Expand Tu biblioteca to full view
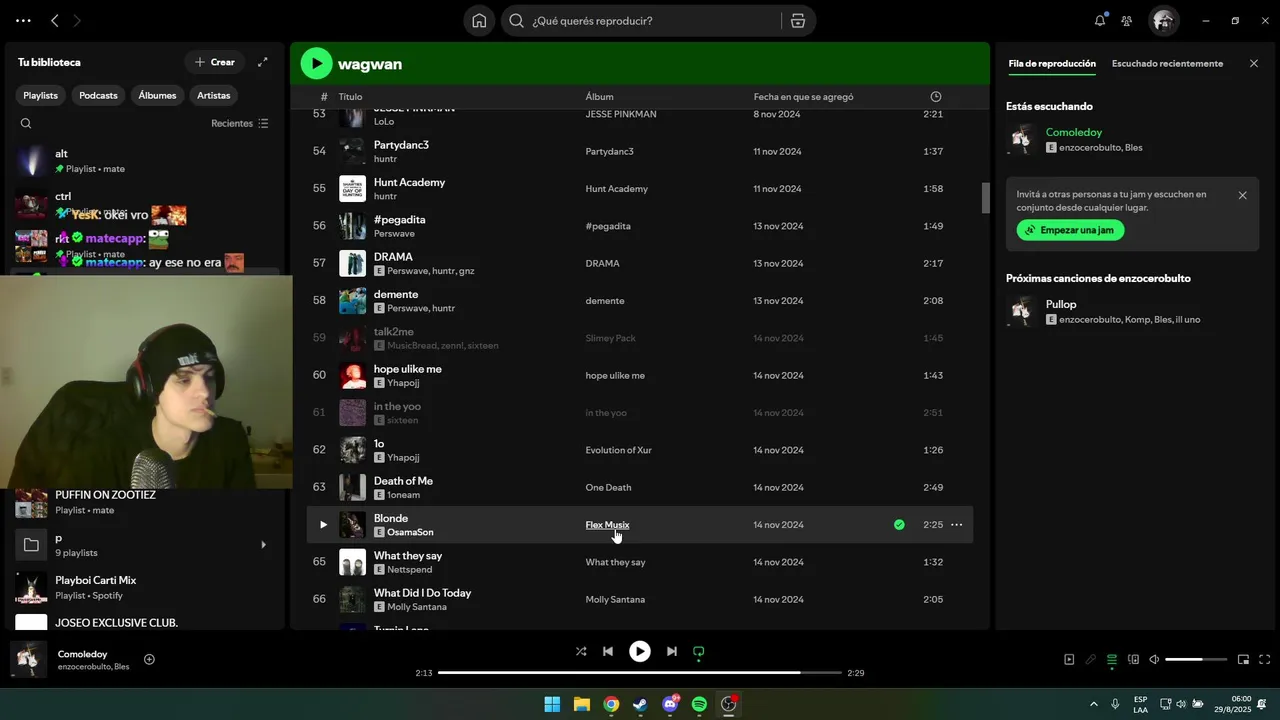The image size is (1280, 720). click(263, 62)
